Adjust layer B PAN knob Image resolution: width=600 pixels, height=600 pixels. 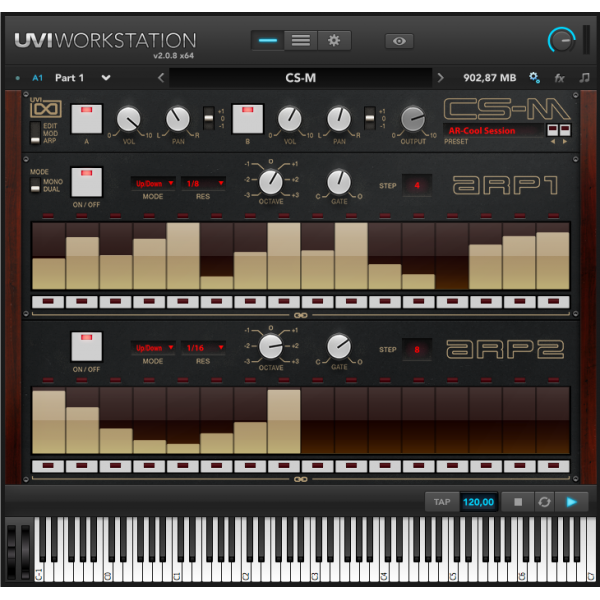339,119
